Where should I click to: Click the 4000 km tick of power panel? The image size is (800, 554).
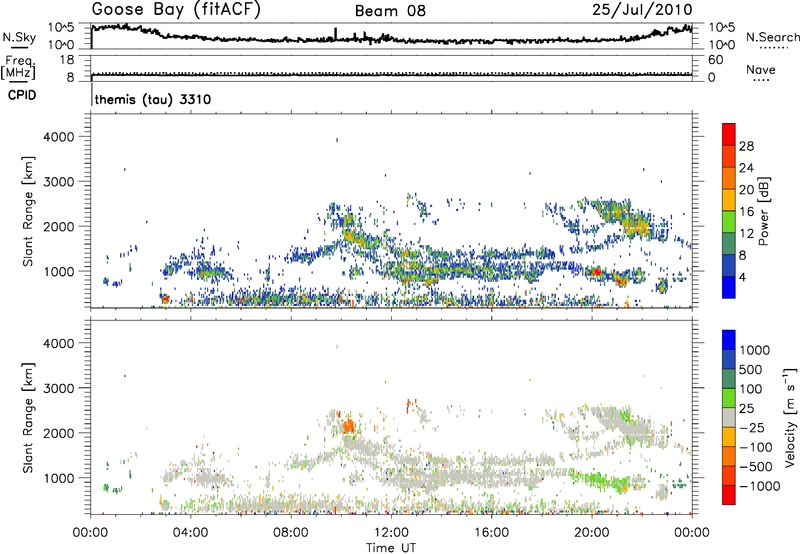(58, 137)
